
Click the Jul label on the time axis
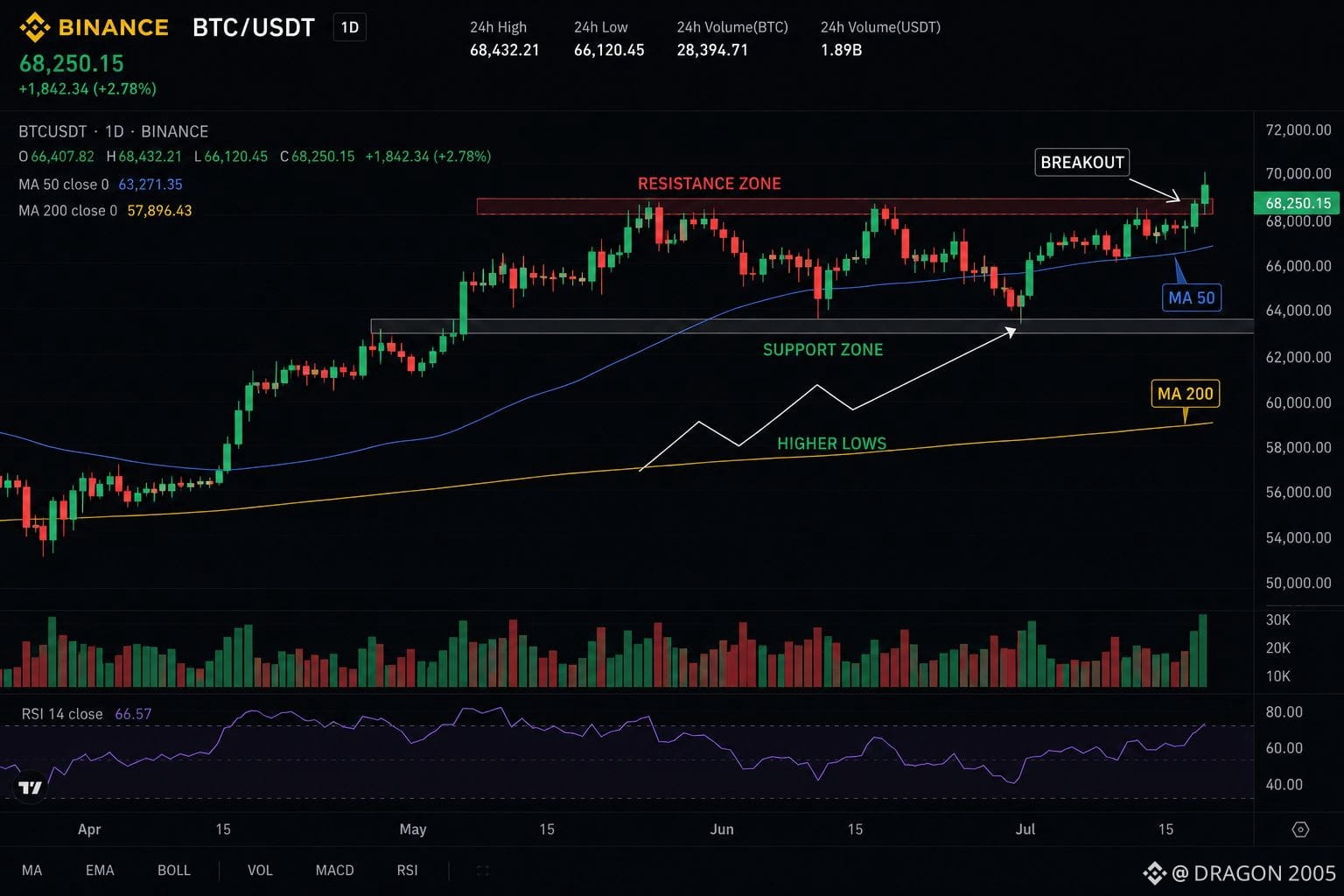point(1025,829)
